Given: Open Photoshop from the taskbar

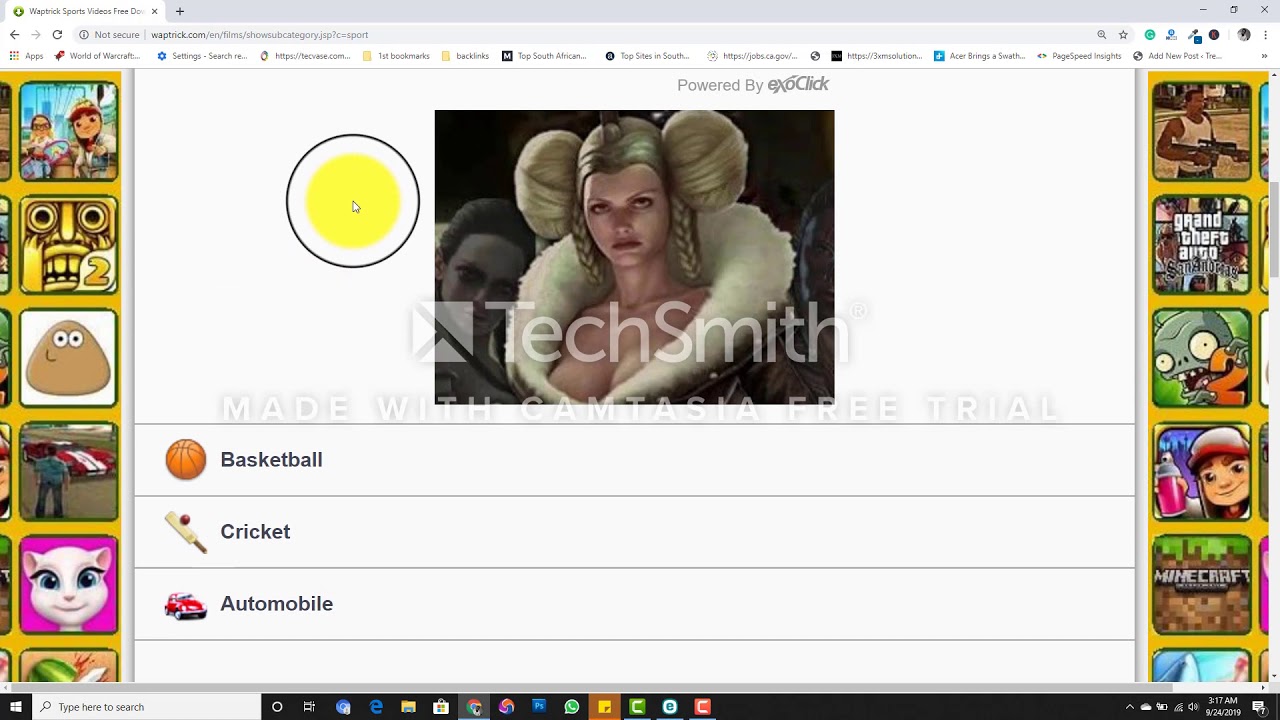Looking at the screenshot, I should coord(539,707).
